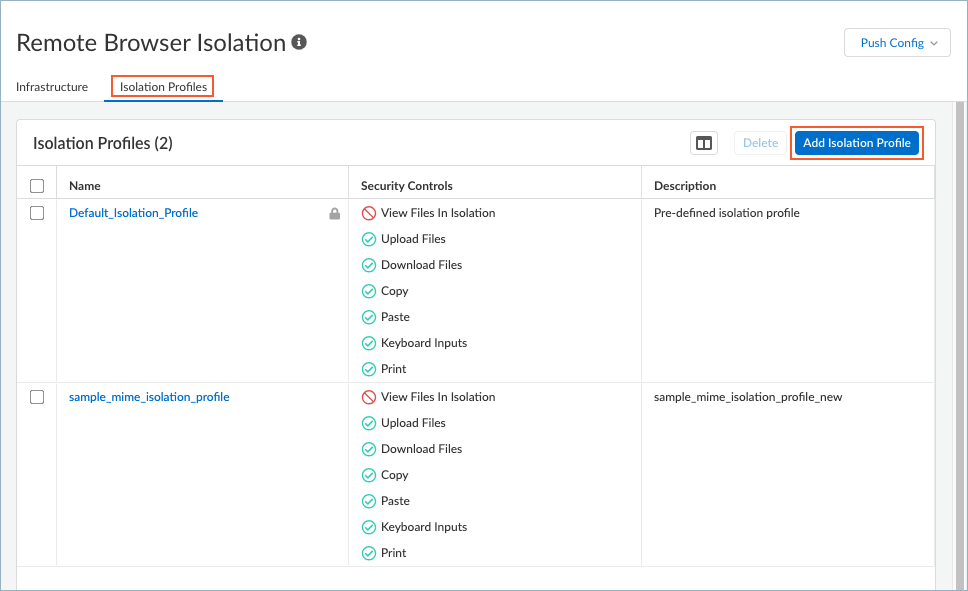Click the info icon beside Remote Browser Isolation

299,43
